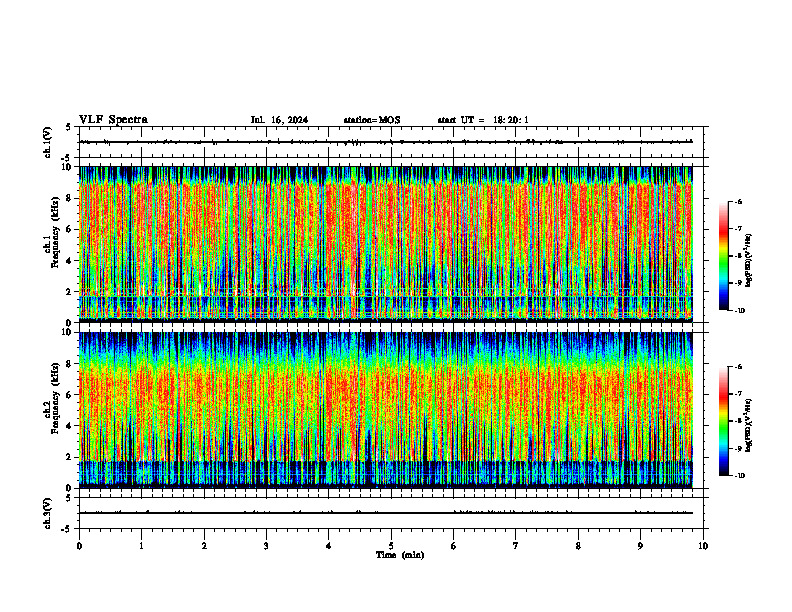This screenshot has height=612, width=792.
Task: Click the time axis tick label '3'
Action: 266,546
